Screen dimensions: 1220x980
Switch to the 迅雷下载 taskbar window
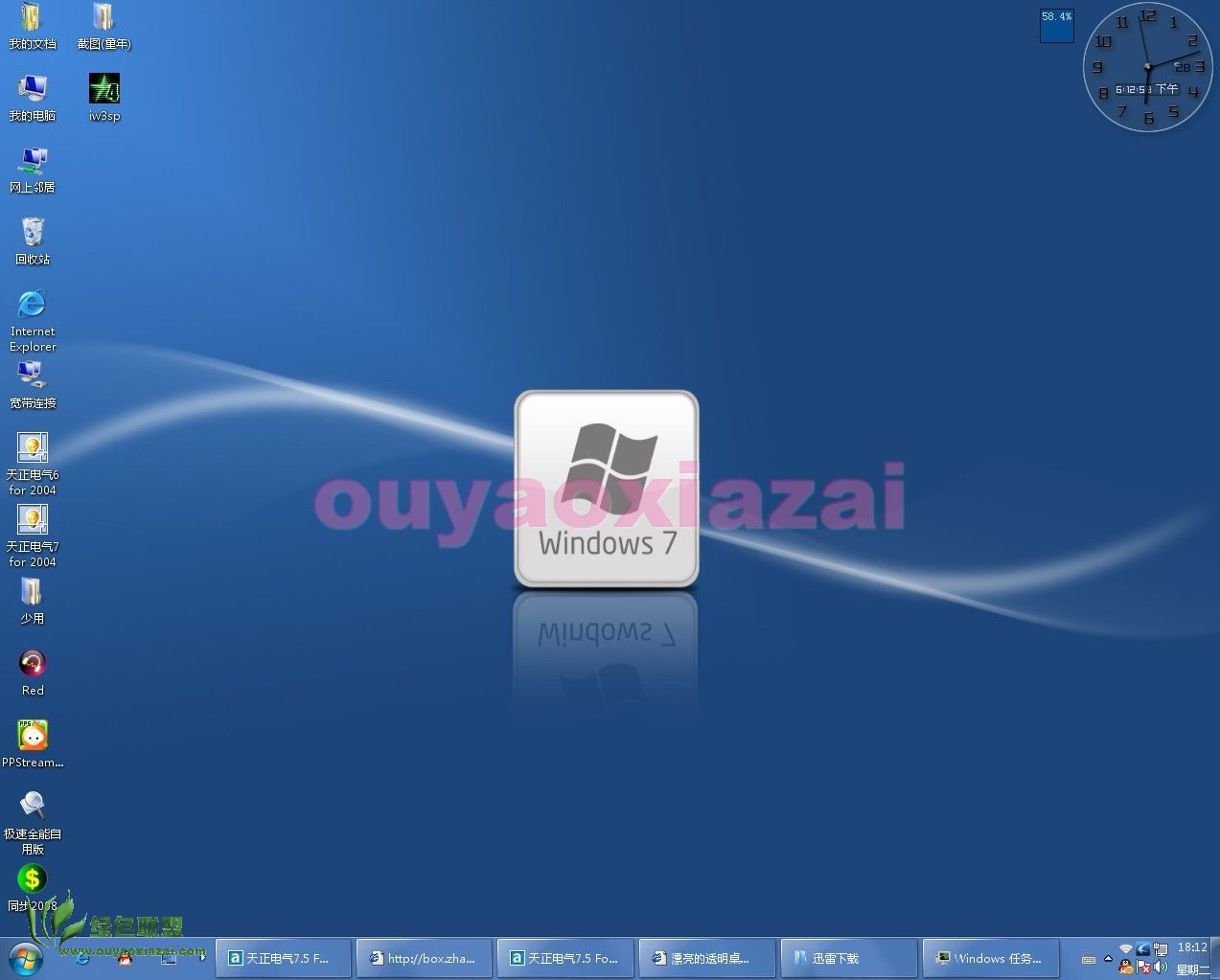(848, 958)
